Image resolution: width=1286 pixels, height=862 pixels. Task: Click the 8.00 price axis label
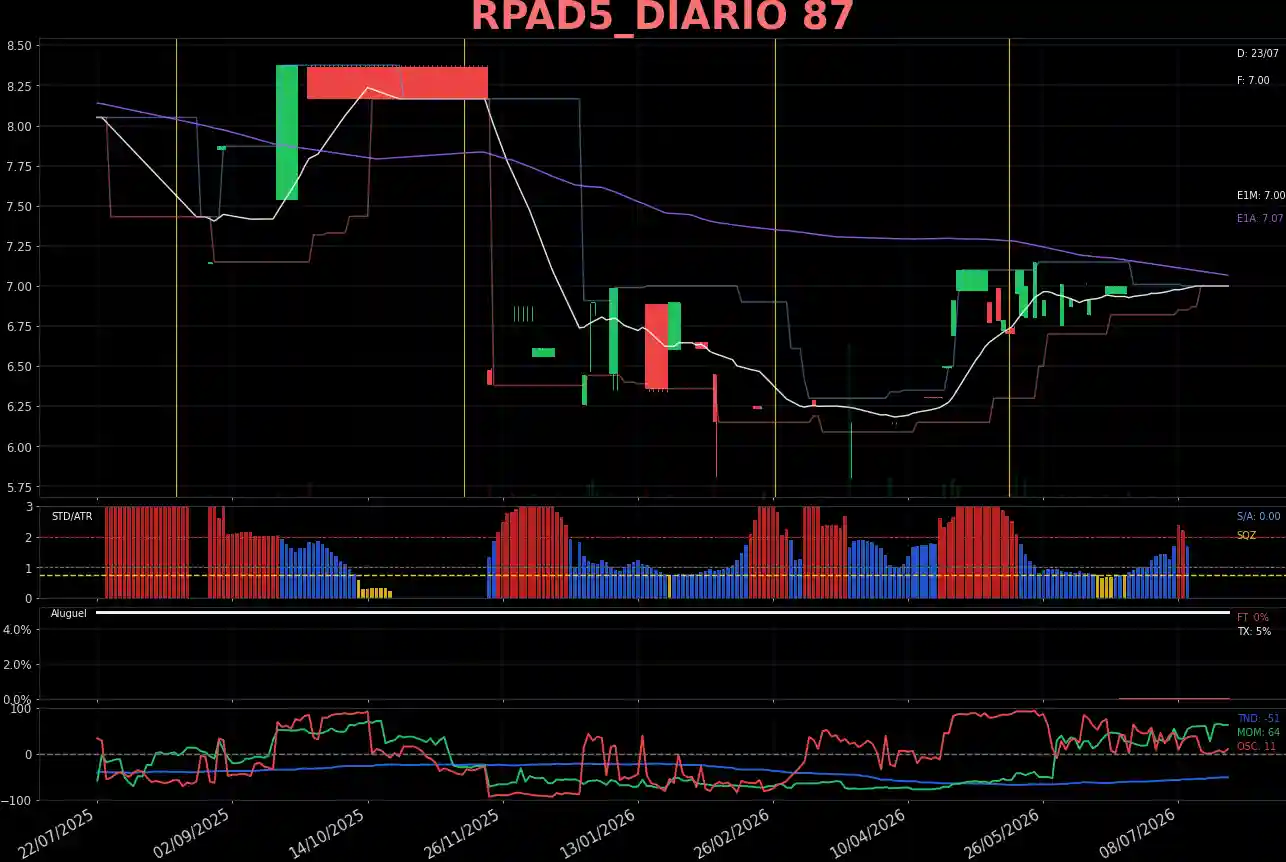pos(19,126)
